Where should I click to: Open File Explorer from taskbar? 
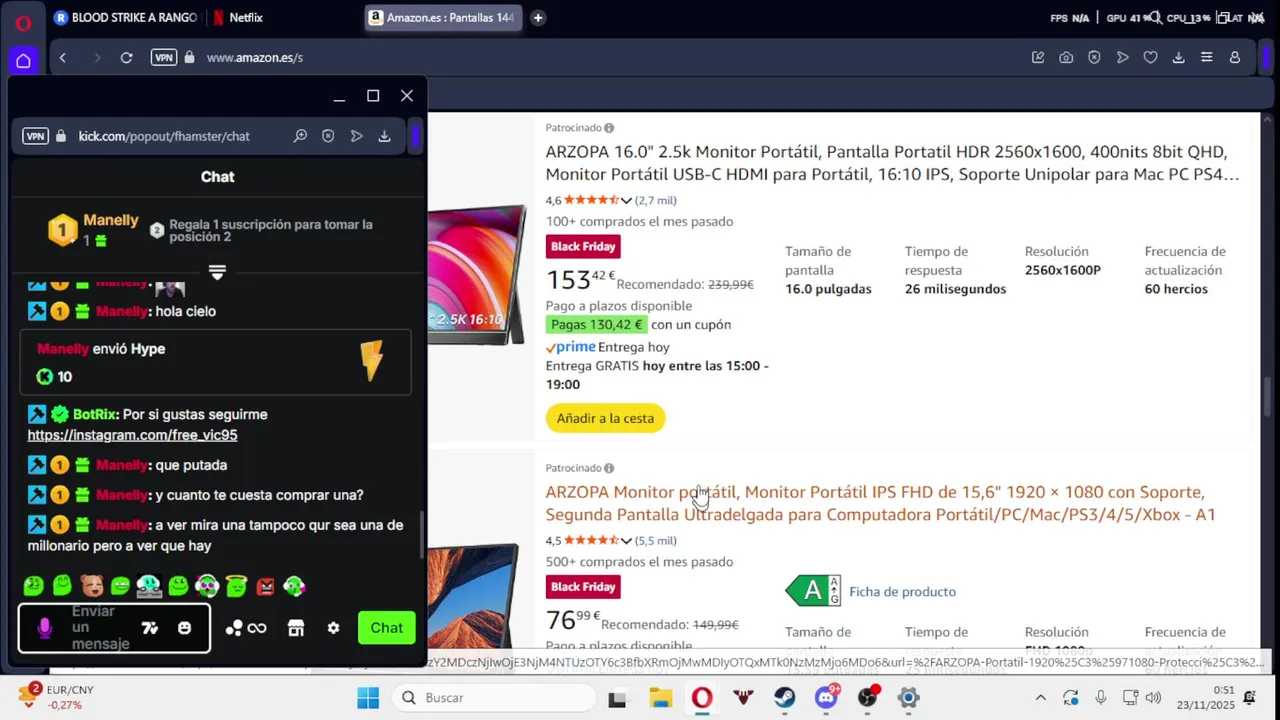[x=660, y=697]
